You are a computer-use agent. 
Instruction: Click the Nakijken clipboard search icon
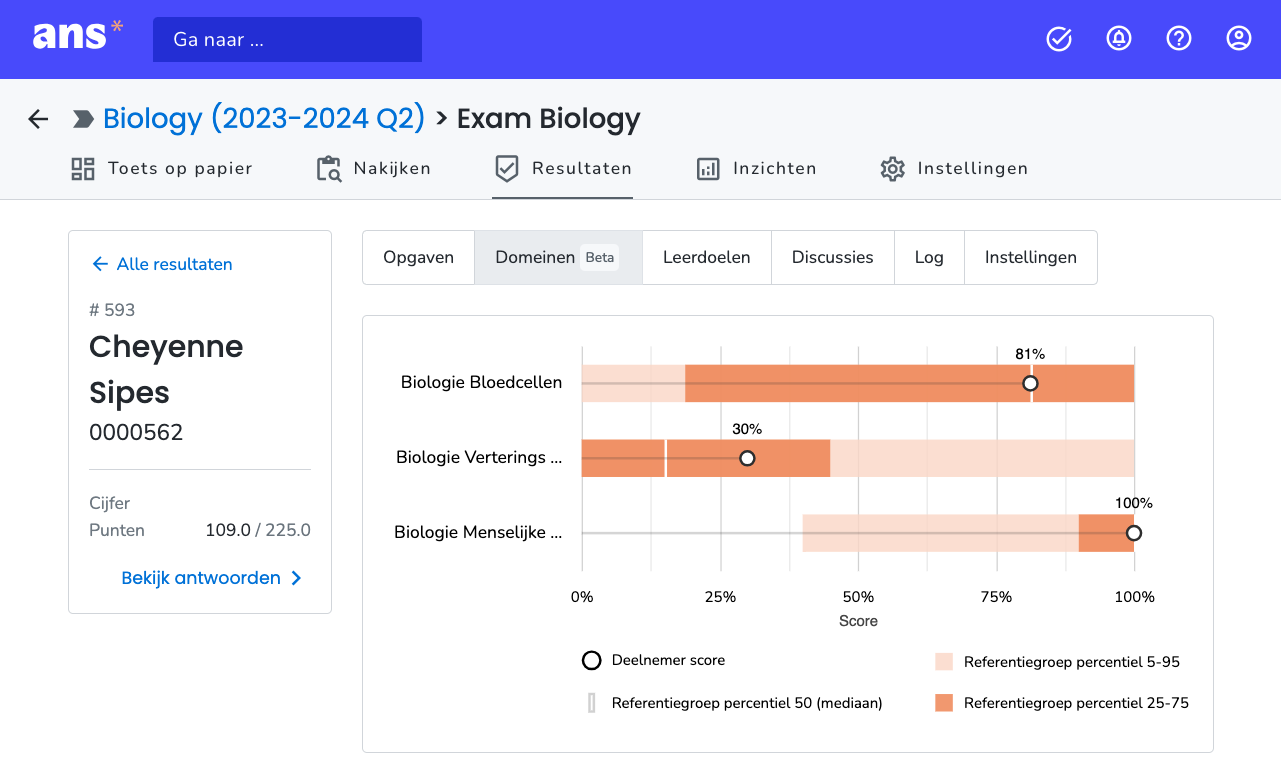point(329,169)
